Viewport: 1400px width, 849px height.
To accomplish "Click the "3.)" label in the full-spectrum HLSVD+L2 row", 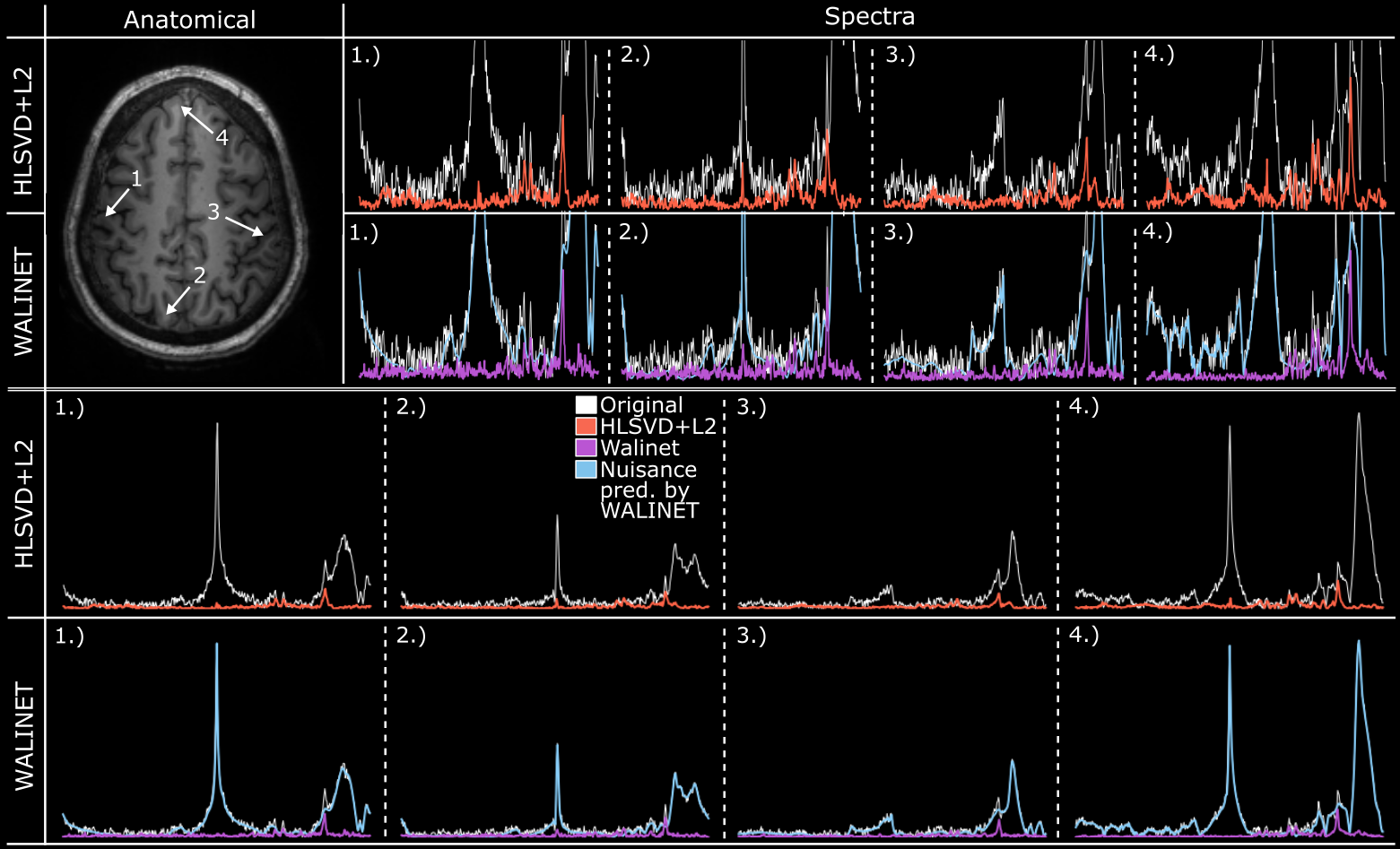I will coord(752,407).
